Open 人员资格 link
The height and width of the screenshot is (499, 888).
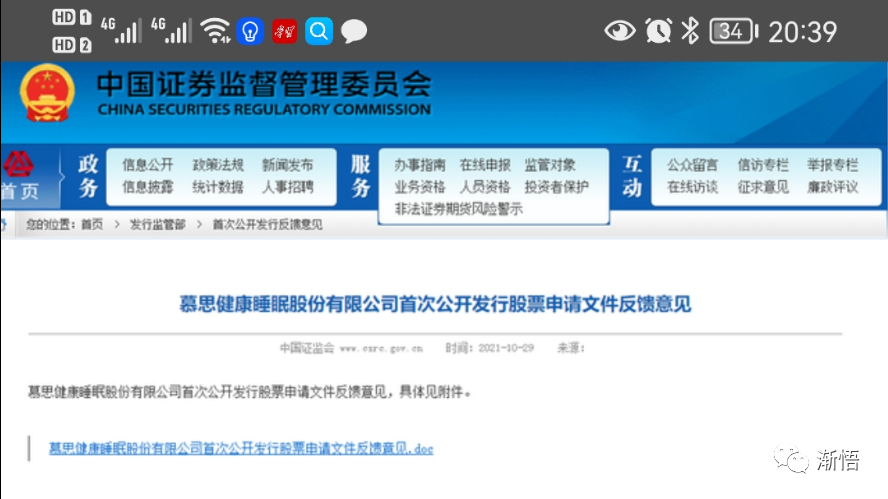pos(485,187)
